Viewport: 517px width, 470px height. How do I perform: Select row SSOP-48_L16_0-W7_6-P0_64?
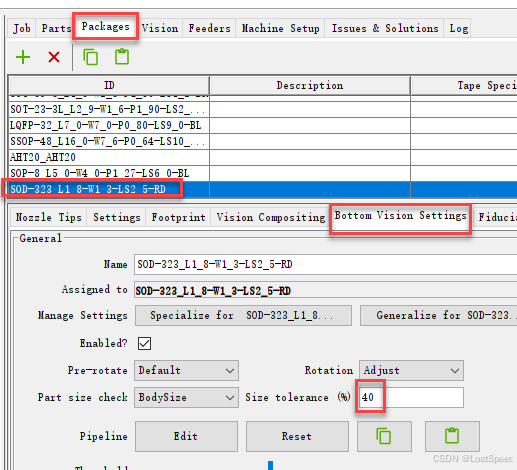(x=263, y=141)
